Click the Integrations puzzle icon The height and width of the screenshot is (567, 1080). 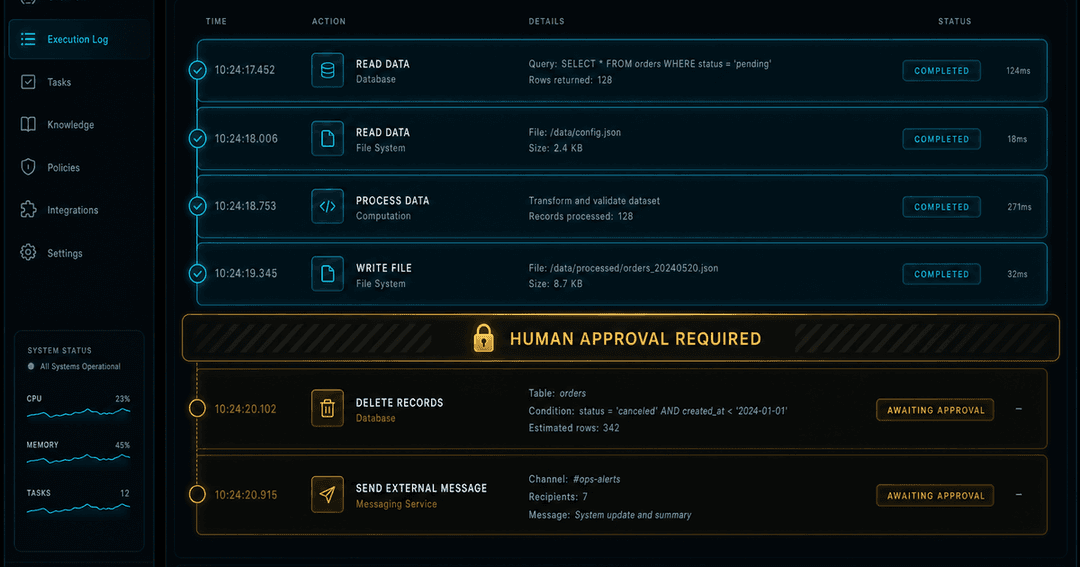(x=28, y=209)
